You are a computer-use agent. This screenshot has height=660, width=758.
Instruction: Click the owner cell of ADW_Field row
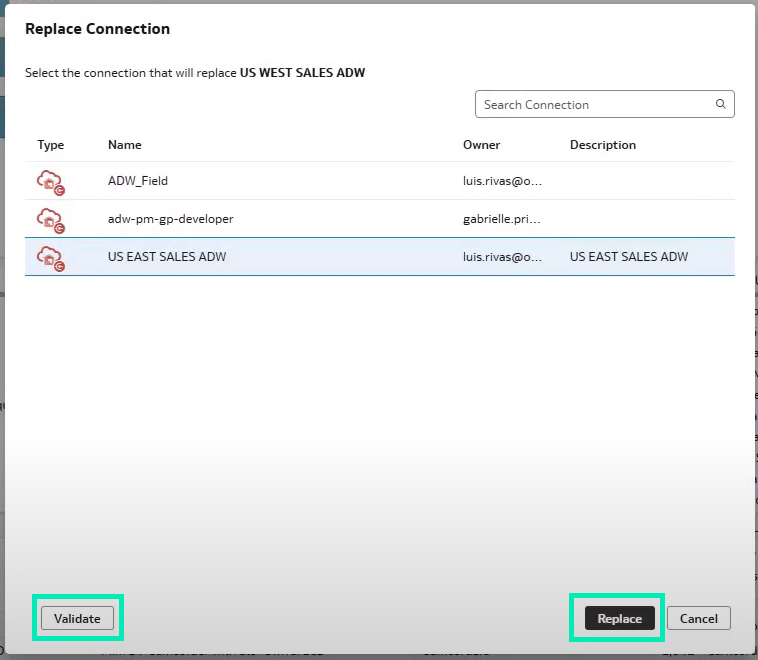click(503, 181)
